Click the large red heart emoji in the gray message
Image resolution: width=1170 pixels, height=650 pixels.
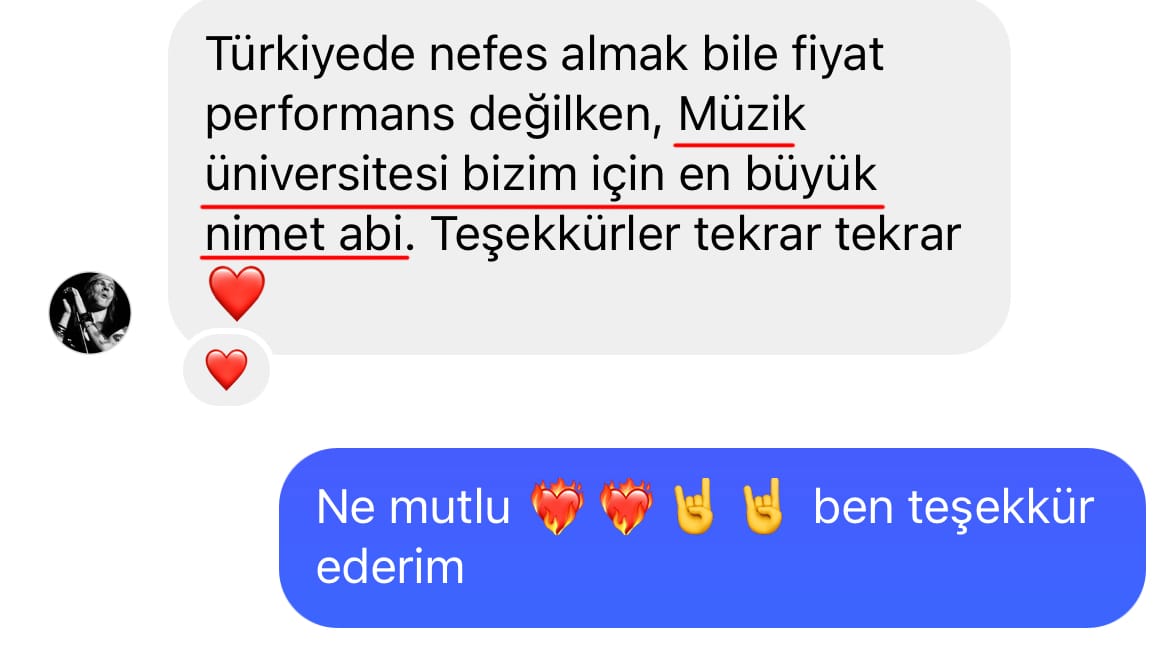237,293
